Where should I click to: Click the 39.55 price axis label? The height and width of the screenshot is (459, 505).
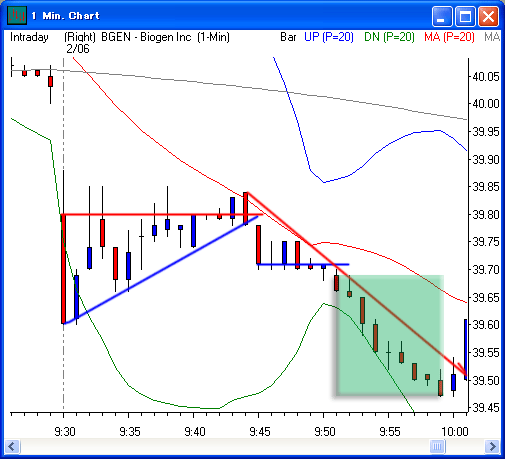pyautogui.click(x=486, y=352)
